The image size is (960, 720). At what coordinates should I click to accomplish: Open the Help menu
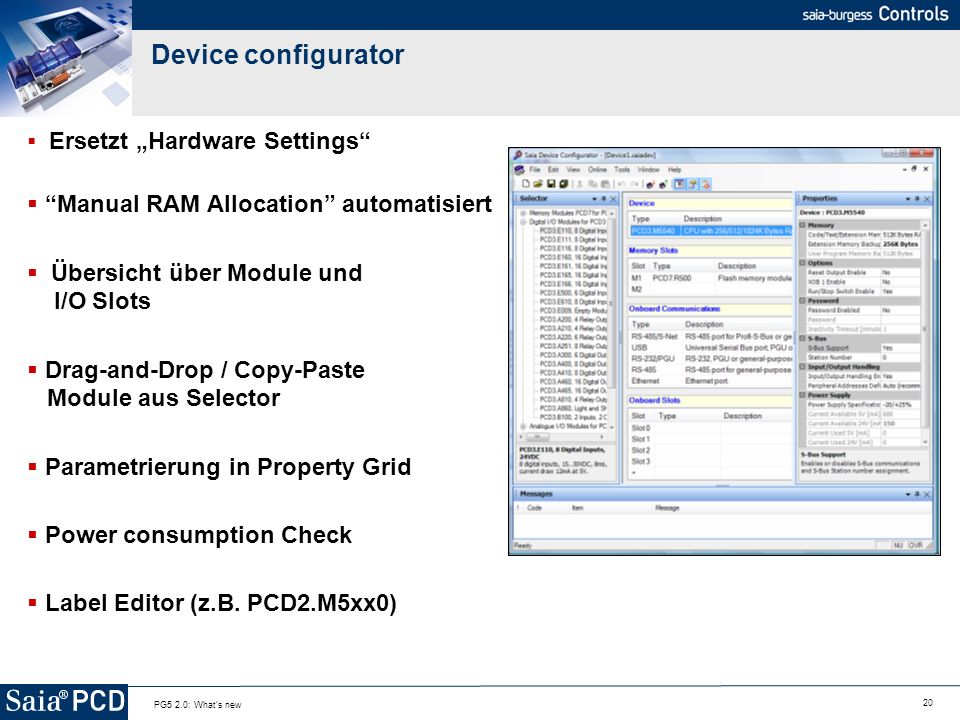pos(674,170)
